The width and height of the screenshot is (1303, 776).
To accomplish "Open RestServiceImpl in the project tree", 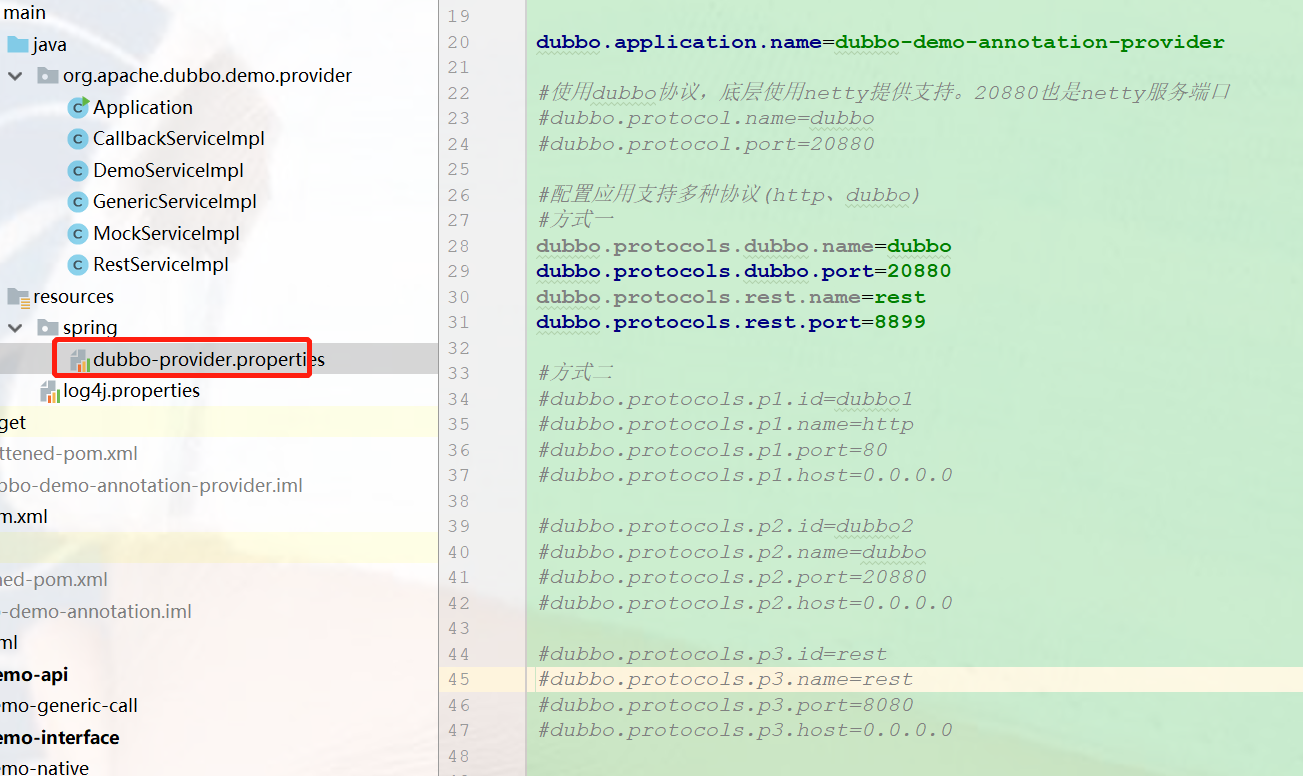I will coord(161,265).
